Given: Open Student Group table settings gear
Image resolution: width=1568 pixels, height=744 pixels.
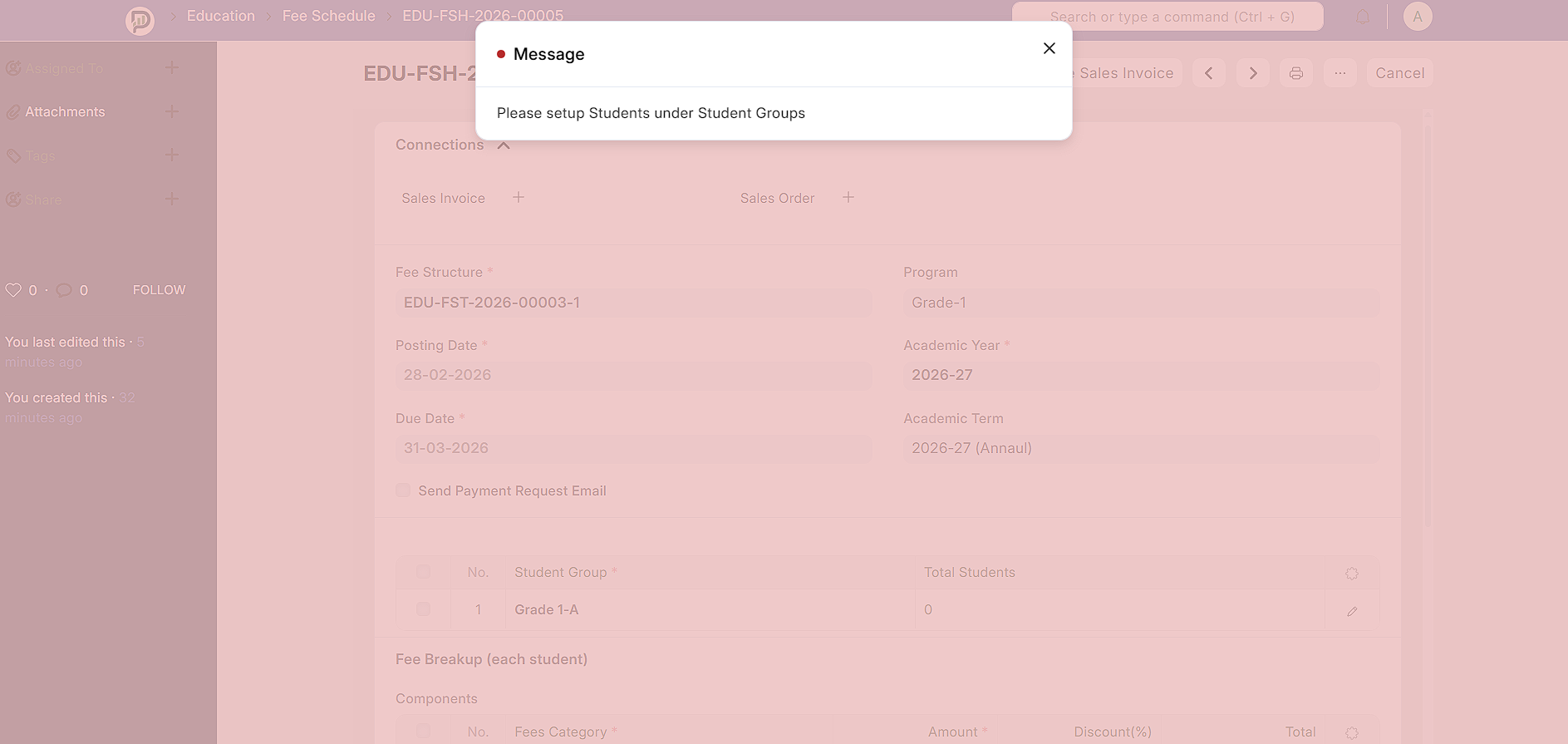Looking at the screenshot, I should point(1351,573).
